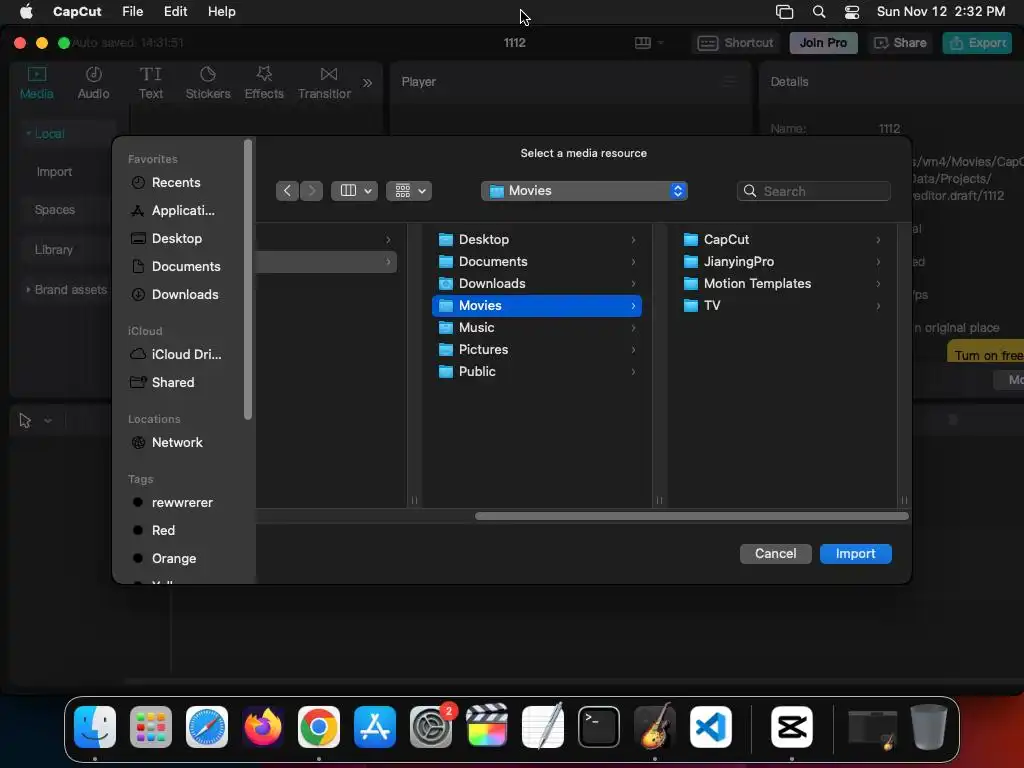1024x768 pixels.
Task: Click the sidebar vertical scrollbar
Action: (x=248, y=280)
